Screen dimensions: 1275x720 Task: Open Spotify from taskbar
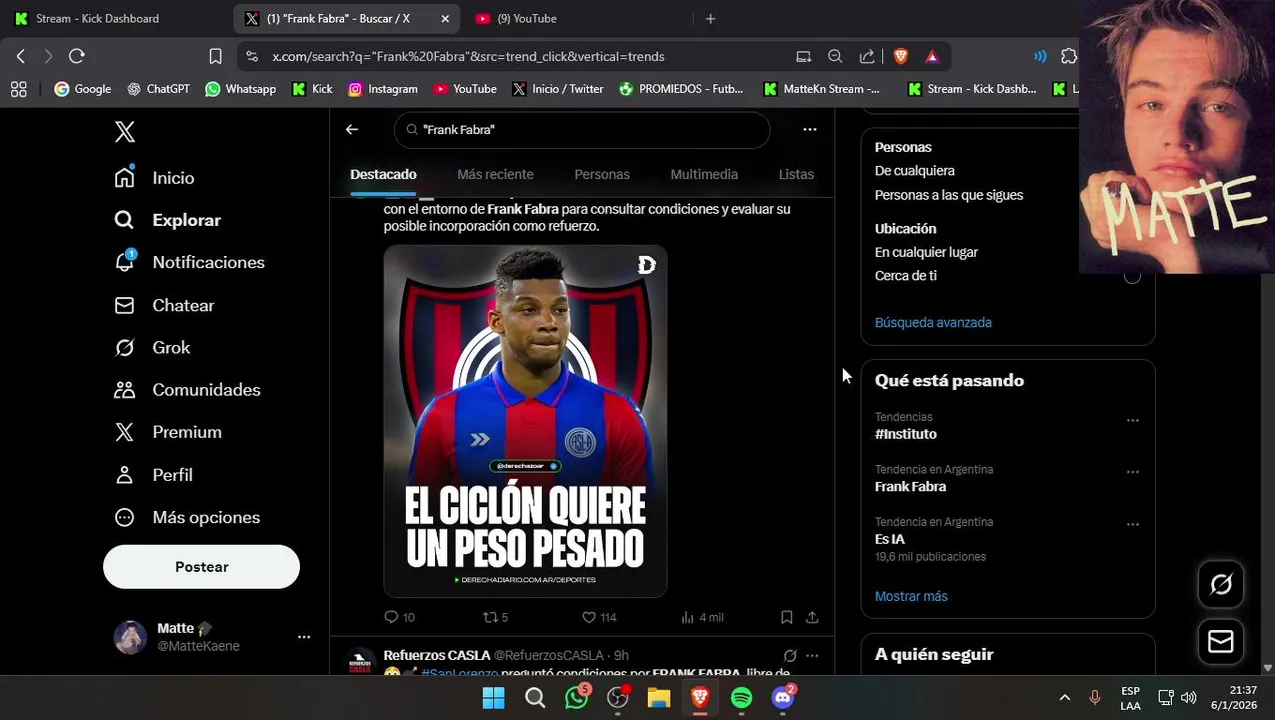point(741,698)
